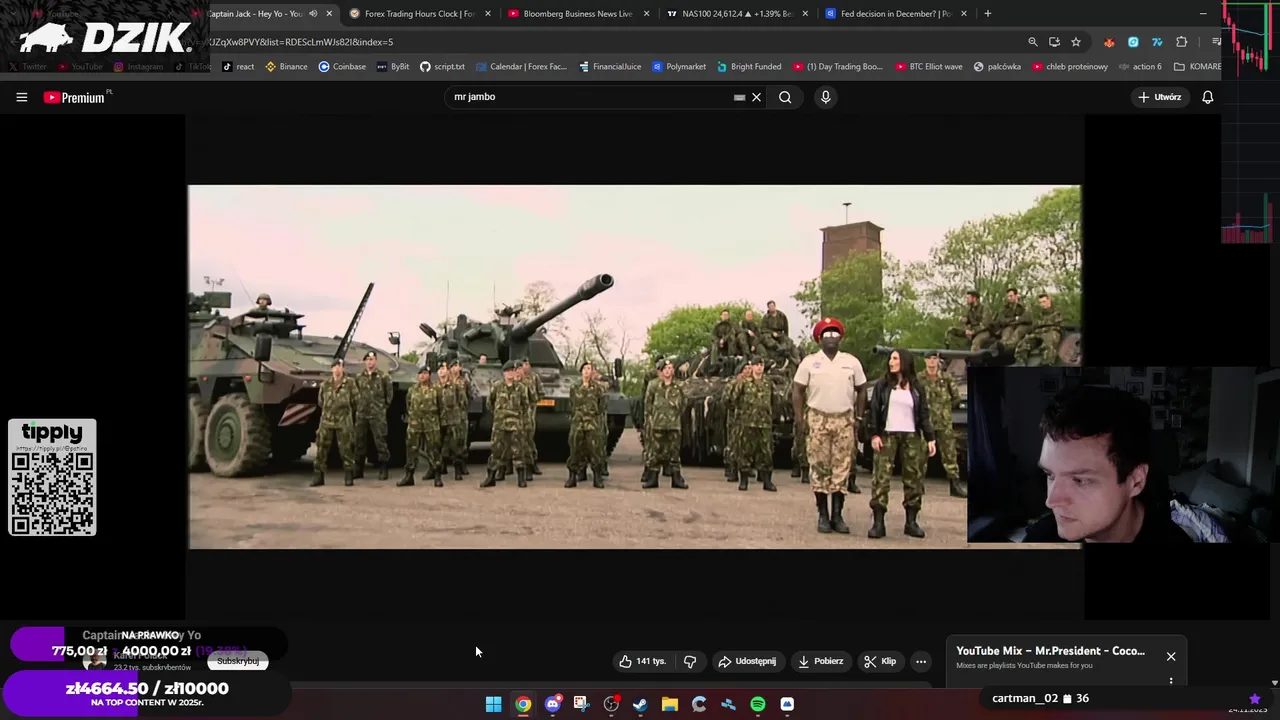Open the Utwórz create menu
The width and height of the screenshot is (1280, 720).
click(1160, 97)
